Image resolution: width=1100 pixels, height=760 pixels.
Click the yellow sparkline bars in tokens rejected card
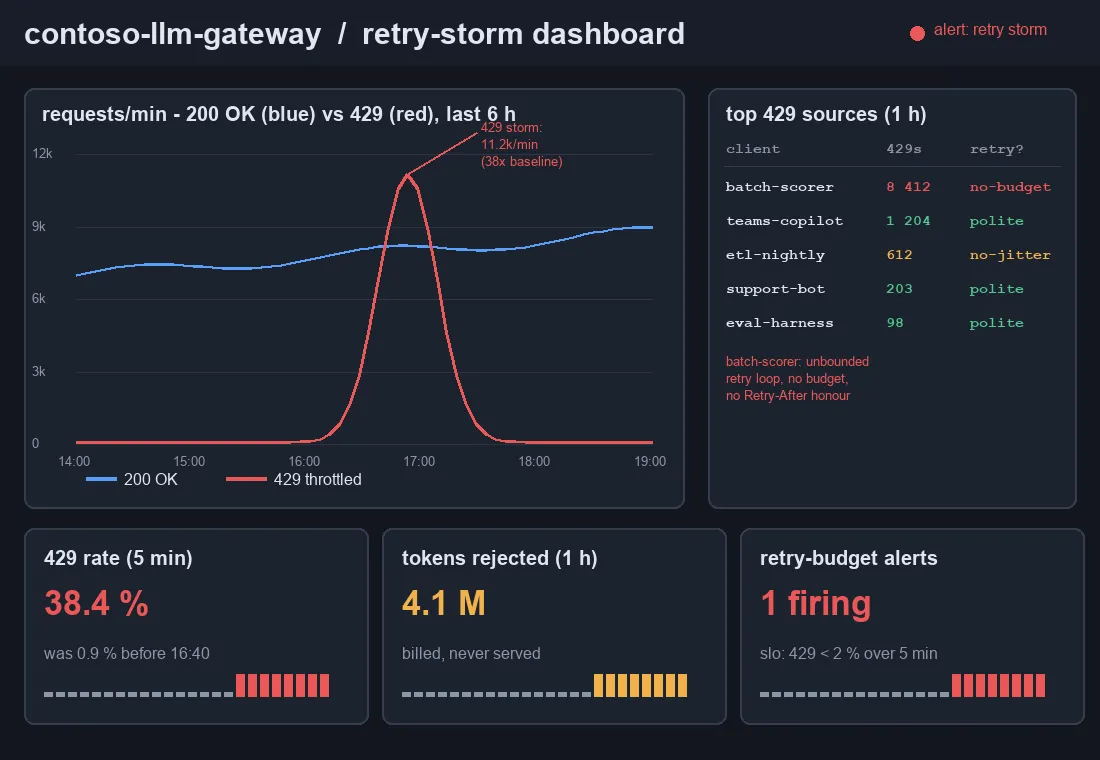point(640,685)
